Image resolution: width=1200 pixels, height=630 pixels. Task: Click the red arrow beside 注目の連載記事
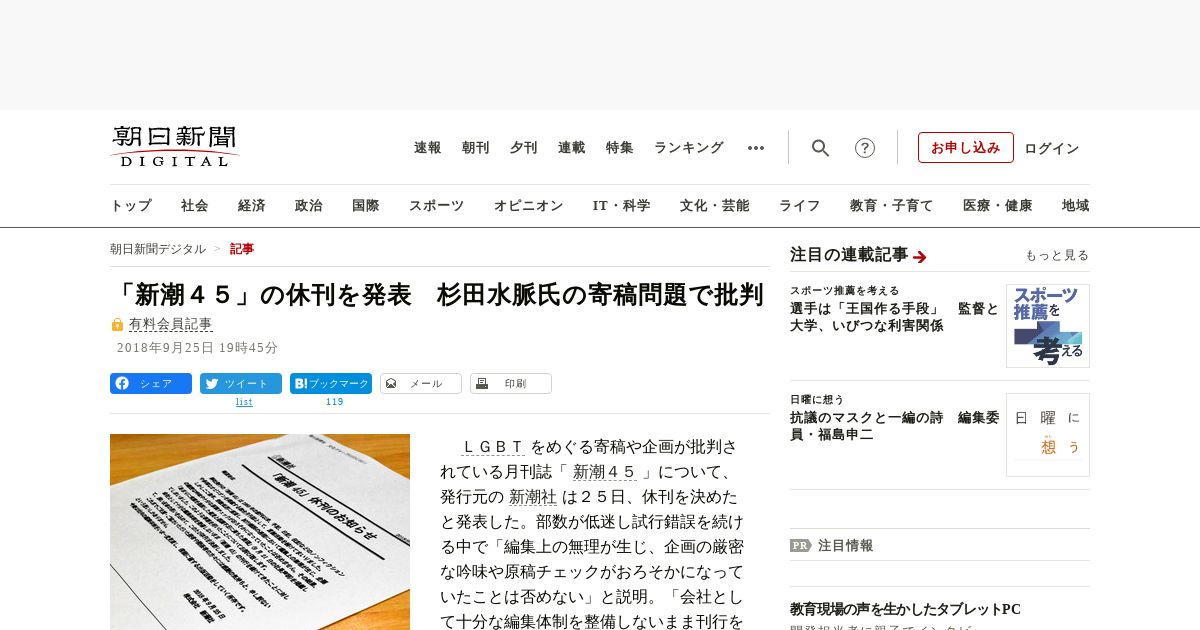pos(920,257)
